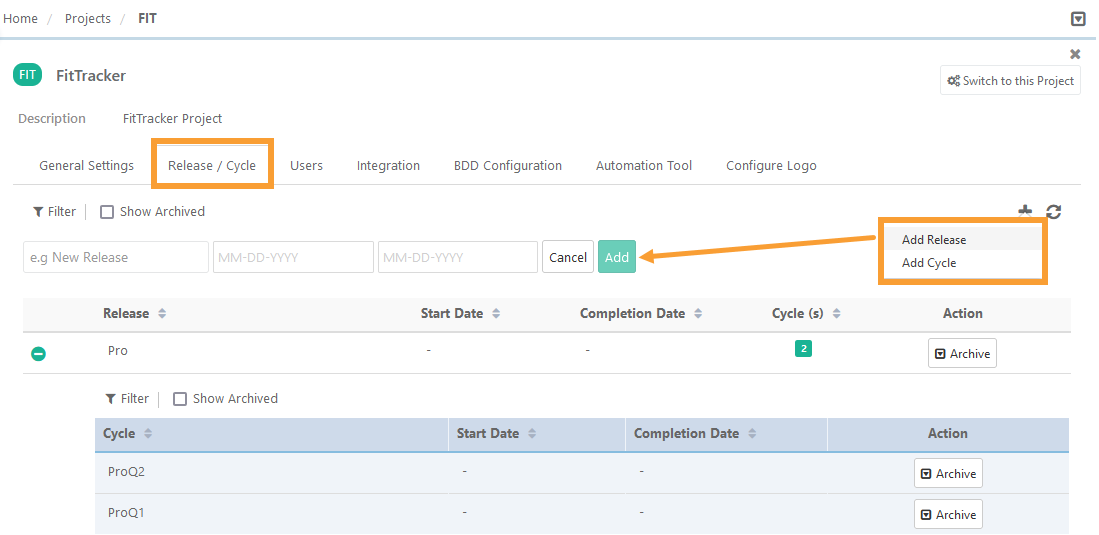Collapse the Pro release row
Image resolution: width=1099 pixels, height=535 pixels.
coord(38,354)
